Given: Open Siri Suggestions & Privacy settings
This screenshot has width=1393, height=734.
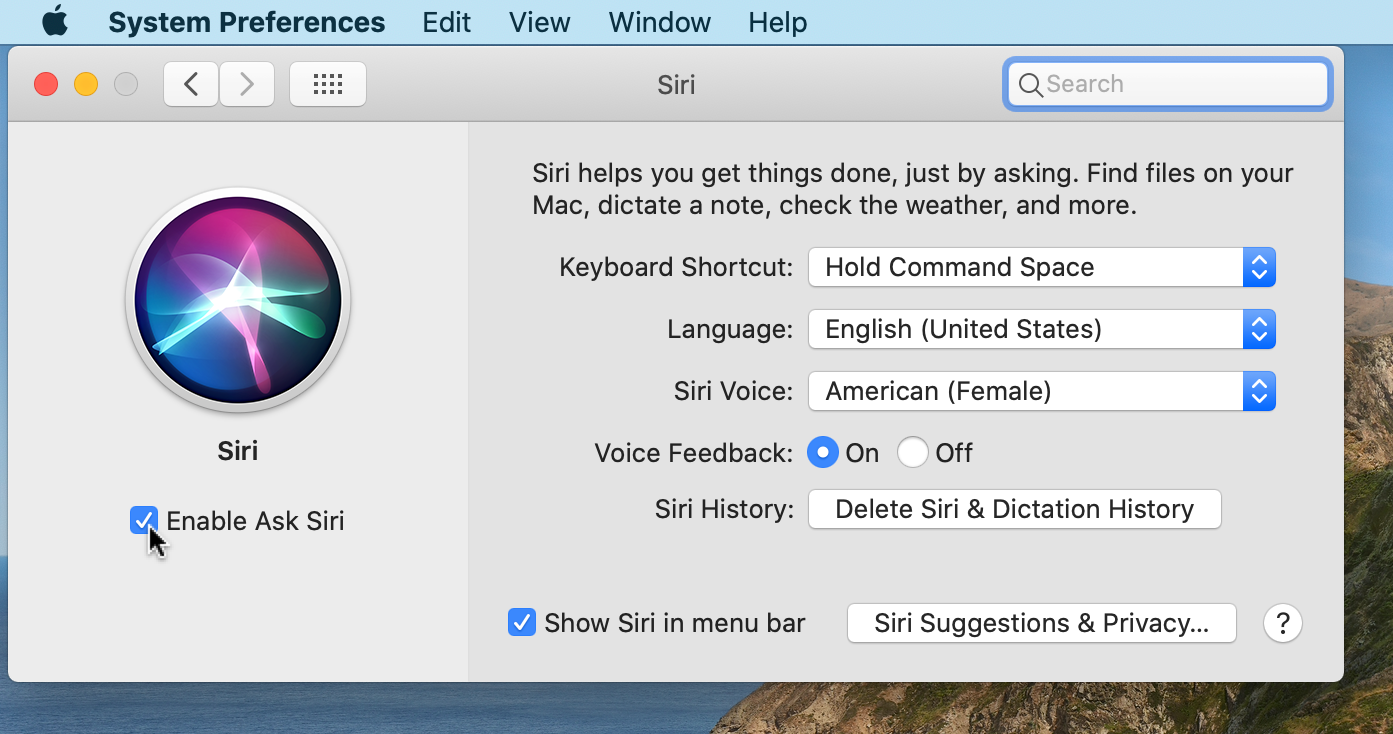Looking at the screenshot, I should 1041,623.
